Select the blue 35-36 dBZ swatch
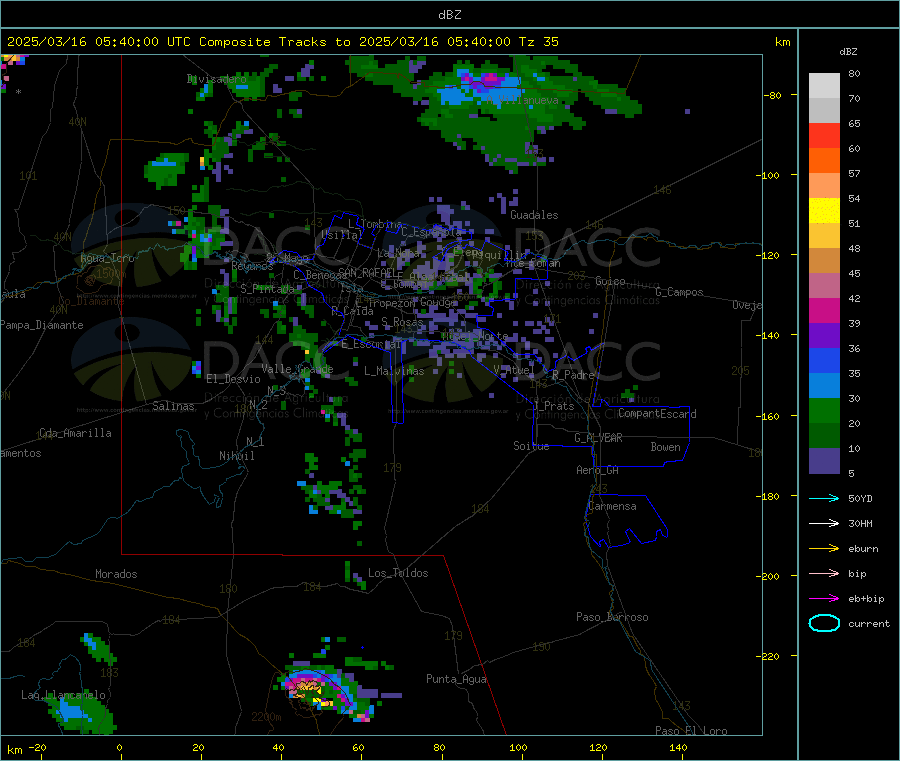 [824, 361]
